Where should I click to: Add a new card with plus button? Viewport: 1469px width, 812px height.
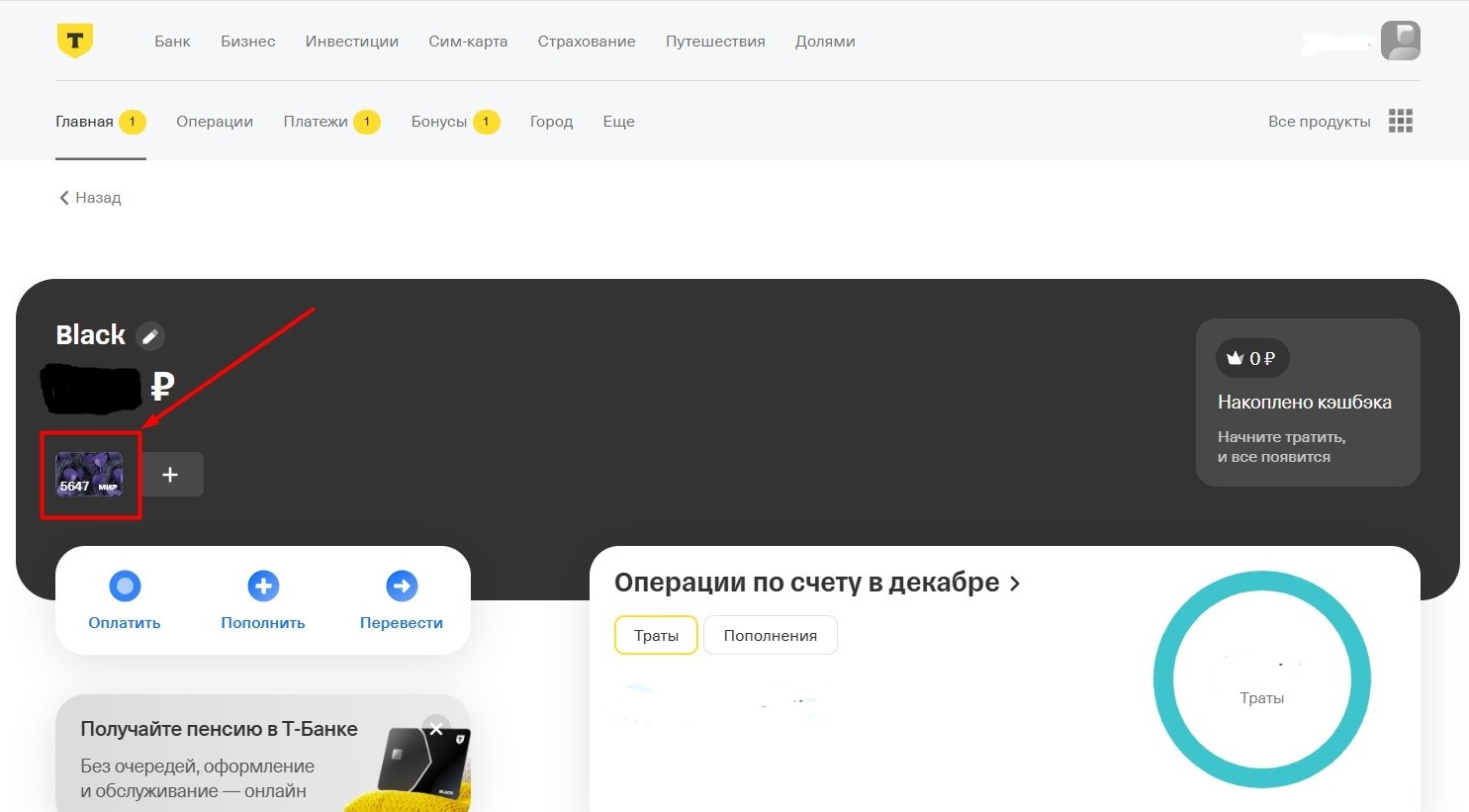170,475
